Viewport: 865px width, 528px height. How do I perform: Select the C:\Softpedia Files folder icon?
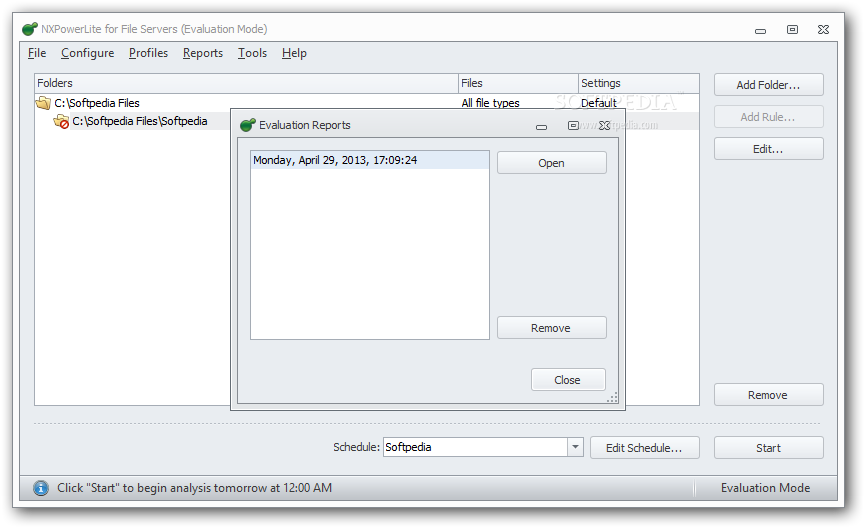(x=43, y=103)
